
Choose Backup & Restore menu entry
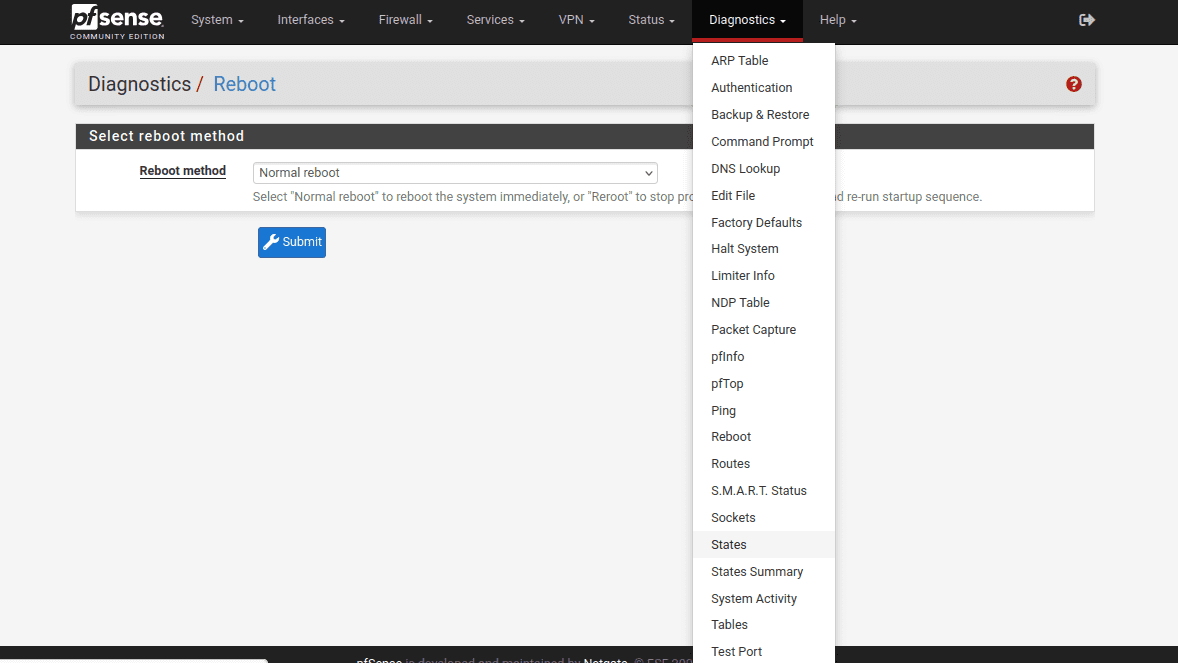pos(760,115)
